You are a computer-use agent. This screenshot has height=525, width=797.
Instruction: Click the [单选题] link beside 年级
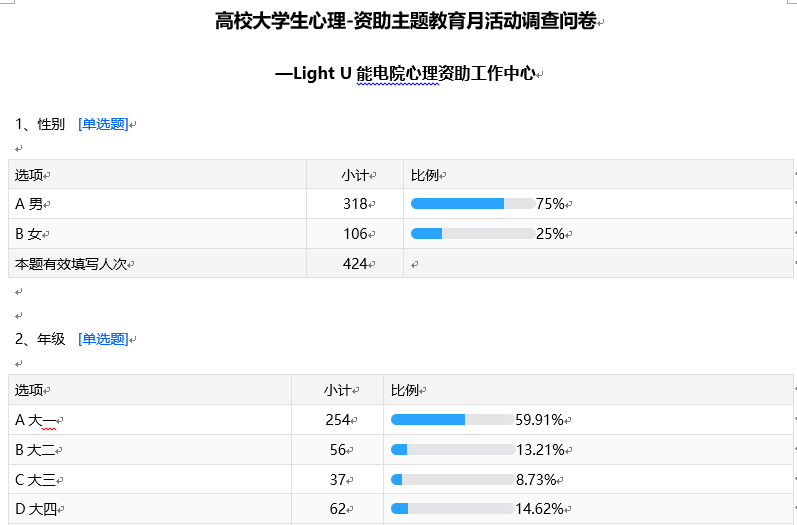click(x=103, y=339)
